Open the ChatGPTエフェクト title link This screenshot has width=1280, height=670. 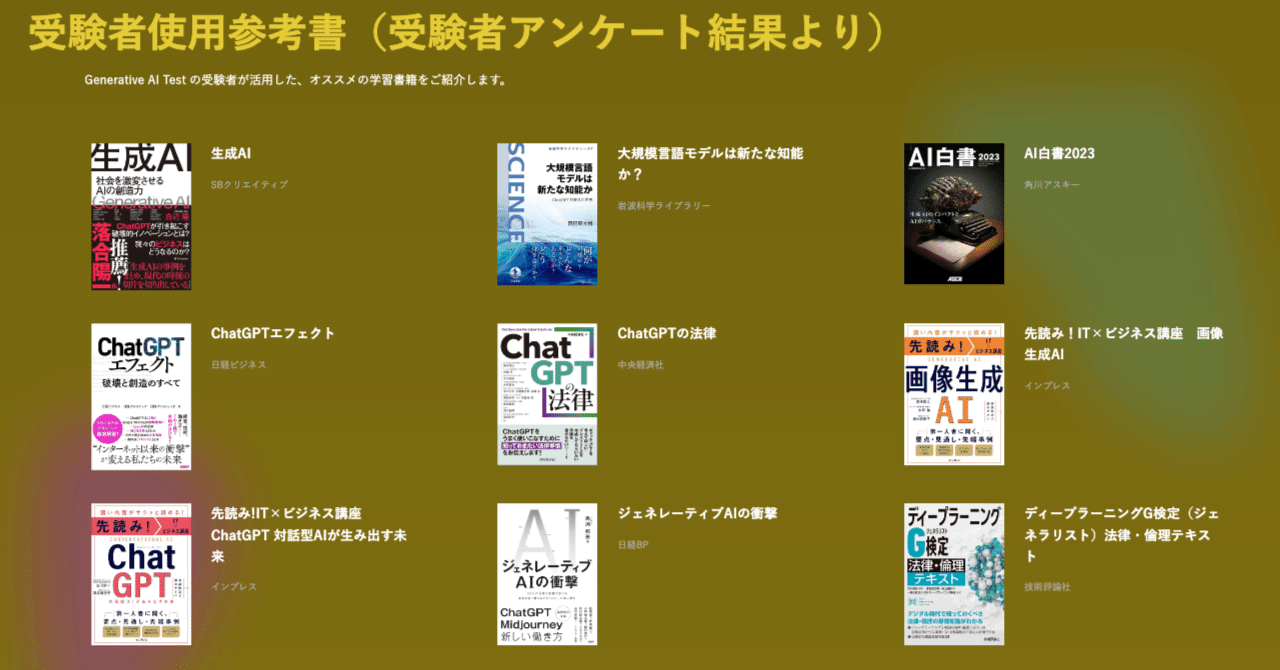click(270, 333)
